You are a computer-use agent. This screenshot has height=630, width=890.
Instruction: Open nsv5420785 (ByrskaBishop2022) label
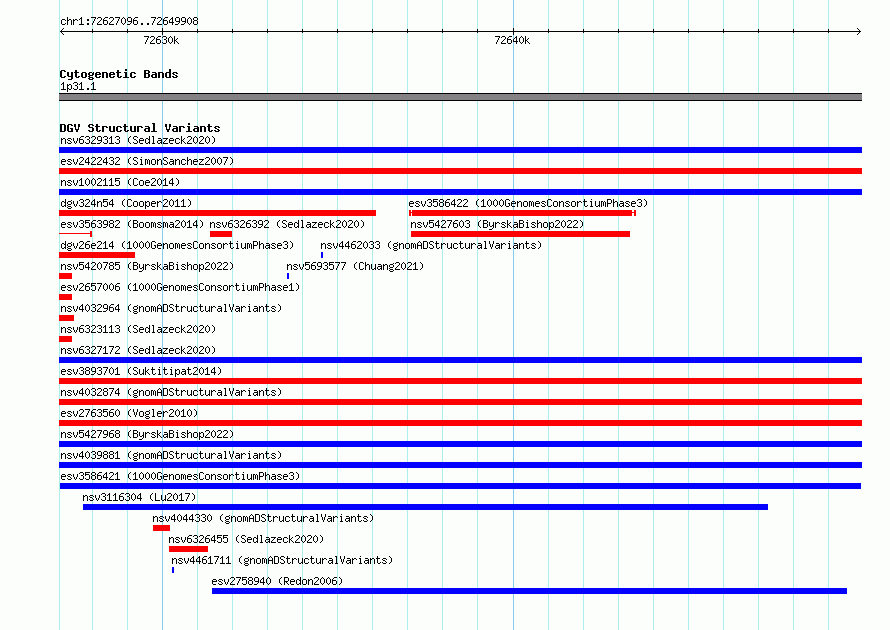point(147,266)
